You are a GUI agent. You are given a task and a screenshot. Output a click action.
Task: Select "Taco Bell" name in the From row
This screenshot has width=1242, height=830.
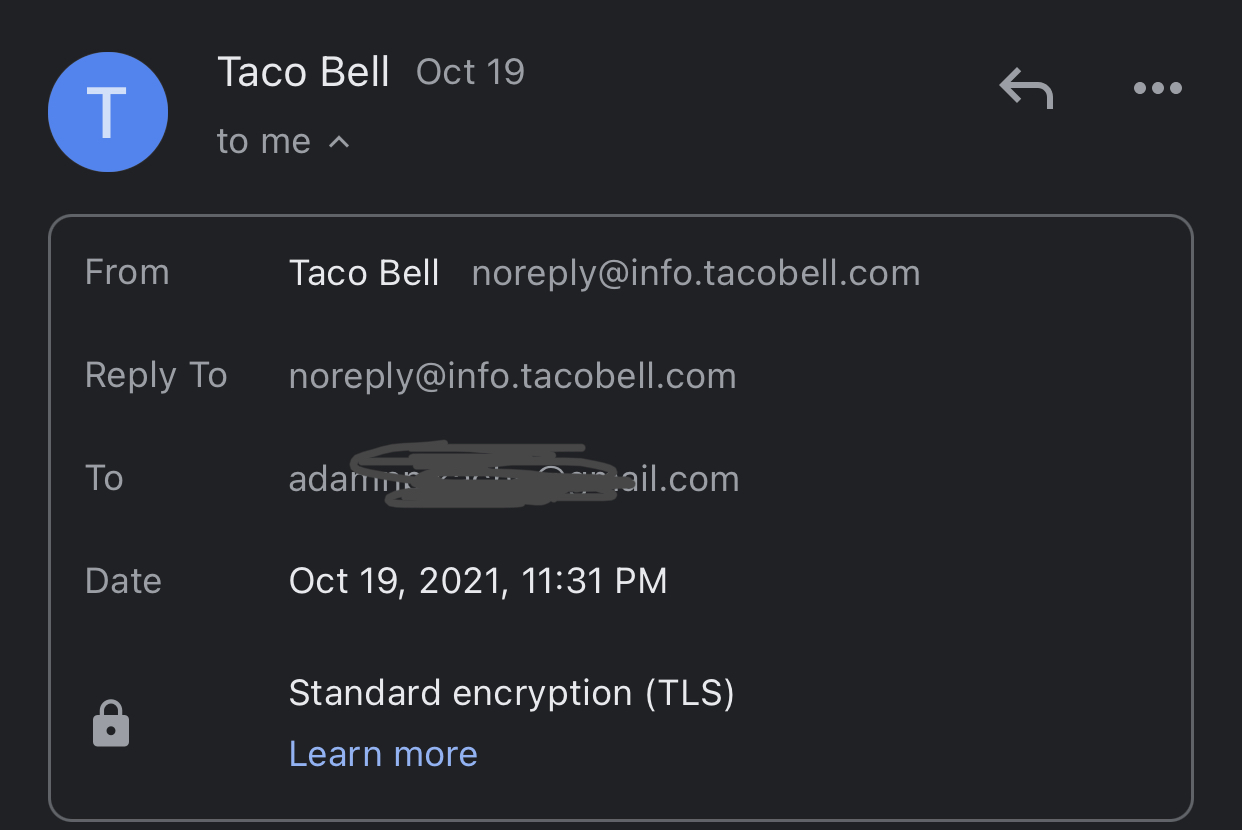(364, 273)
